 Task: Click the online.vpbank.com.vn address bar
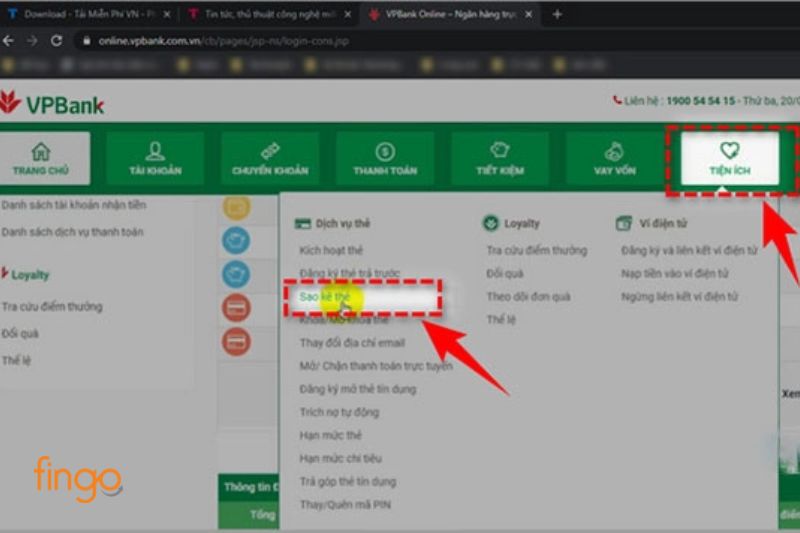click(x=223, y=41)
